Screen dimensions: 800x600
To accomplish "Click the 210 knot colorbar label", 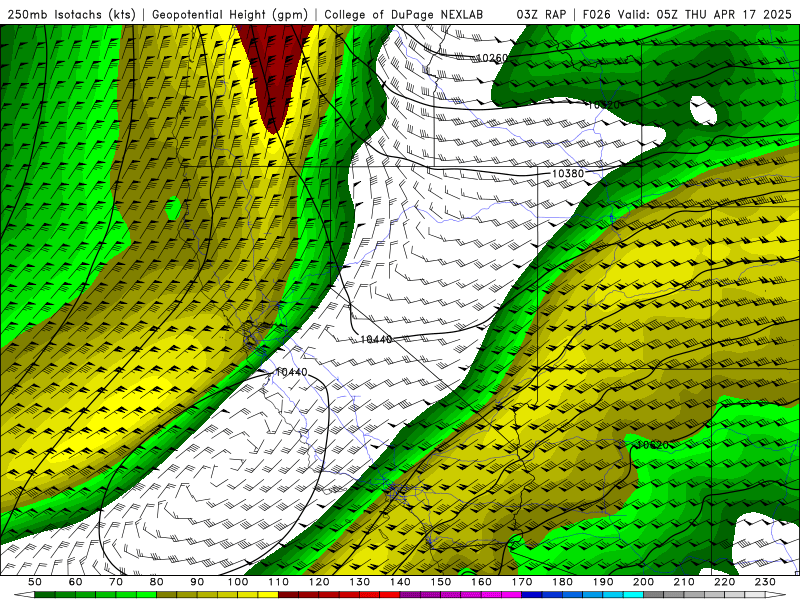I will tap(684, 582).
